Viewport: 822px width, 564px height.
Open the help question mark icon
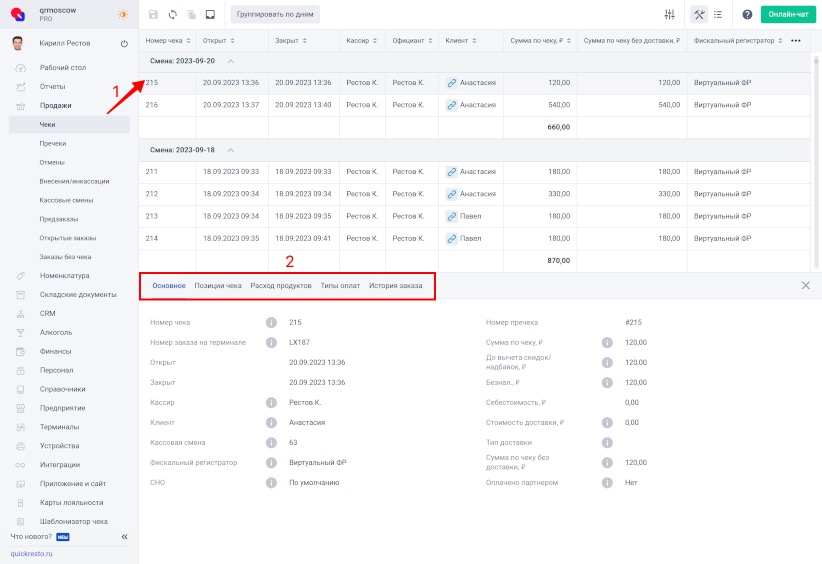pos(747,15)
